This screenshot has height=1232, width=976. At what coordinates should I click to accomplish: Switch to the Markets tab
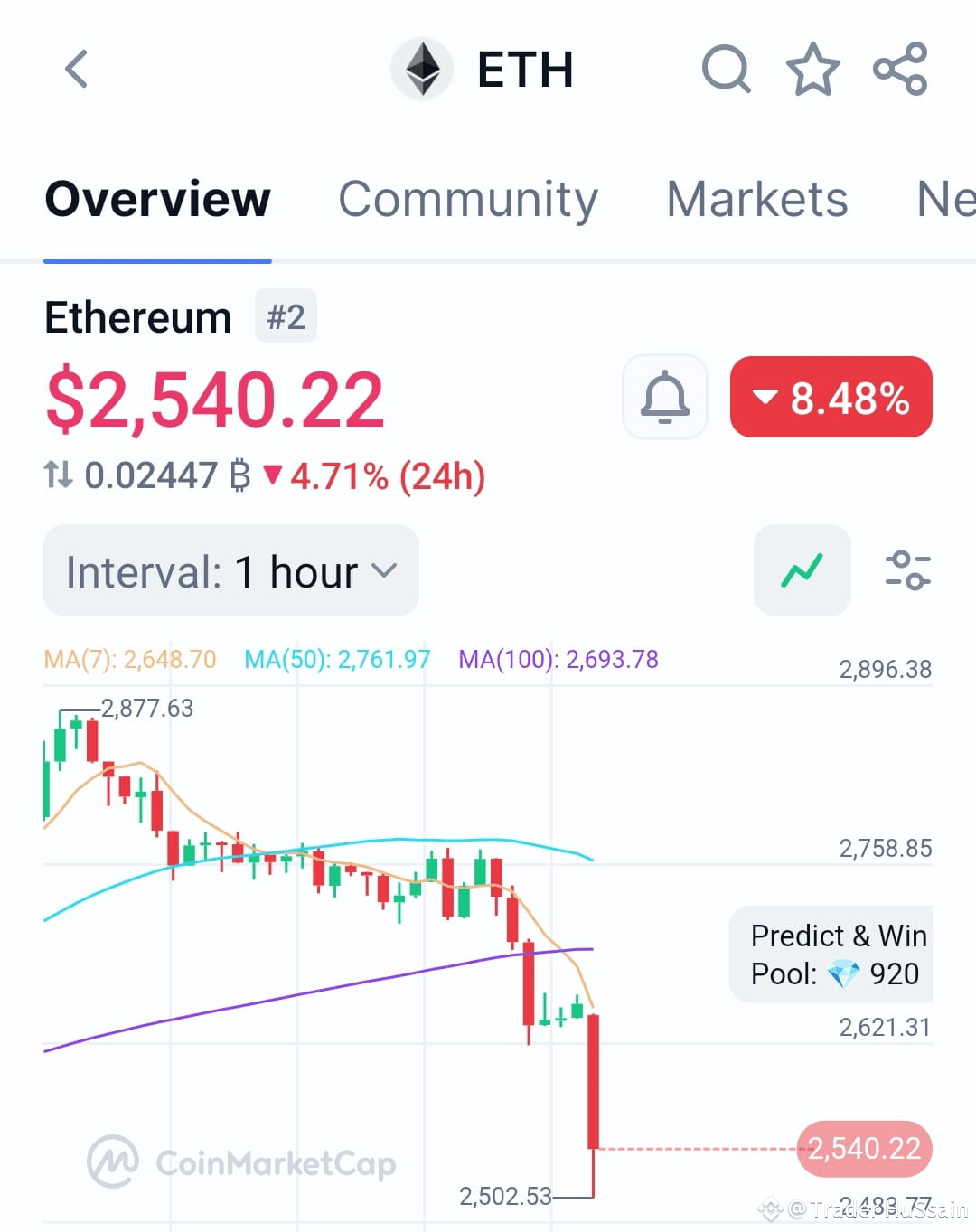[756, 200]
